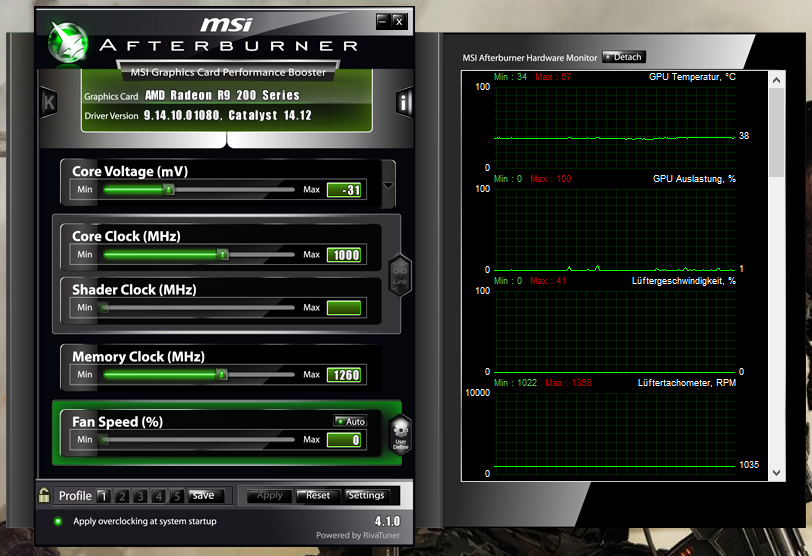
Task: Click the Kombustor K button
Action: (x=48, y=102)
